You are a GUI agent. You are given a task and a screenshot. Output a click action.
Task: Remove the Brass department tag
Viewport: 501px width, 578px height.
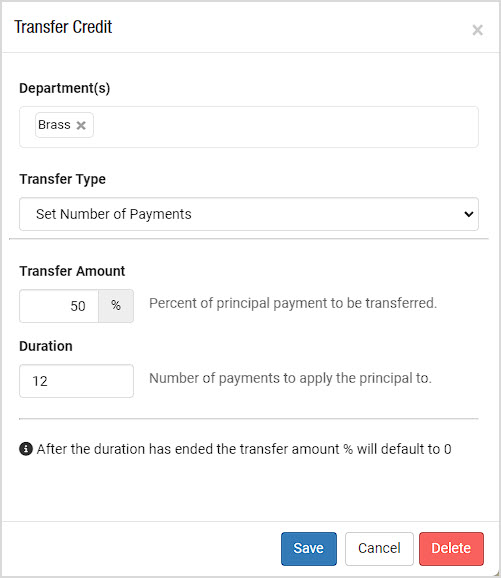[x=81, y=125]
